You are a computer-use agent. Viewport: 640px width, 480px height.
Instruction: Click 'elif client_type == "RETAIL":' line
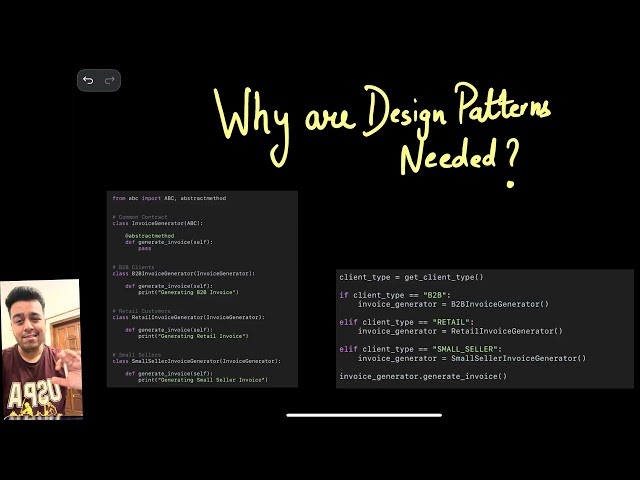point(407,322)
